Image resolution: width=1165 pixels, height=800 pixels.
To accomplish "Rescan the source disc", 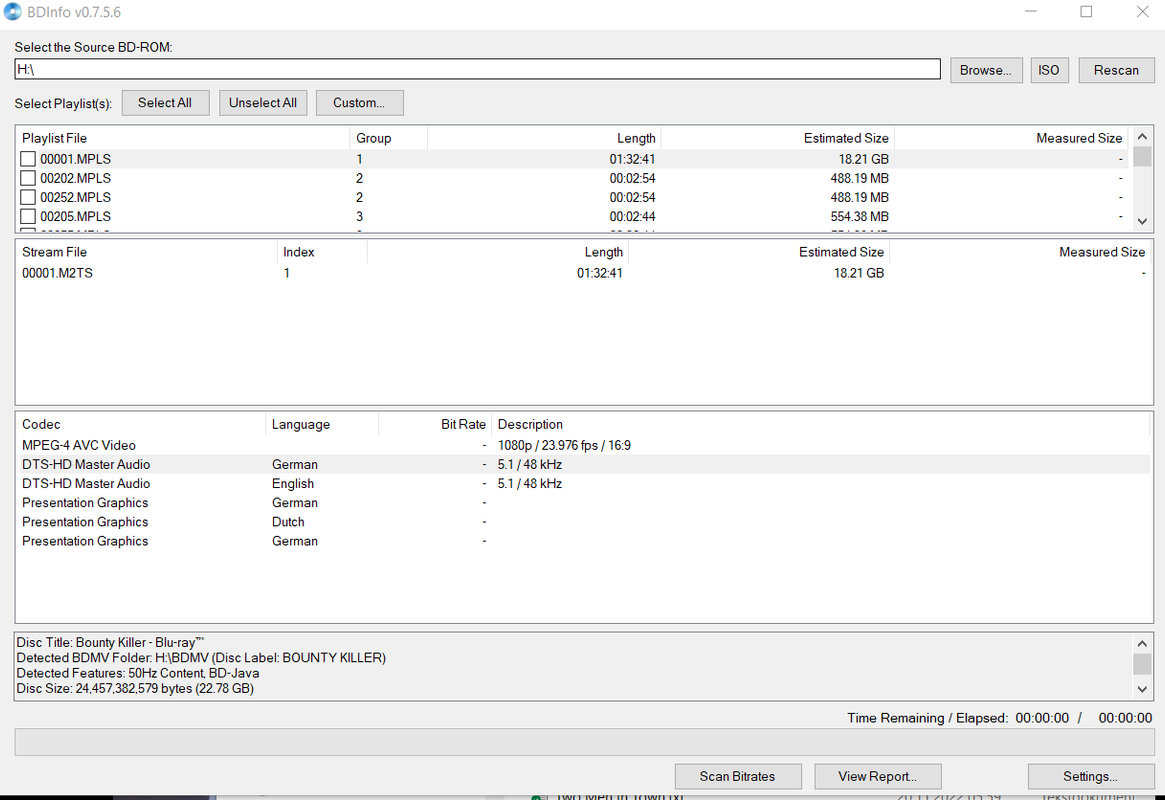I will coord(1116,71).
